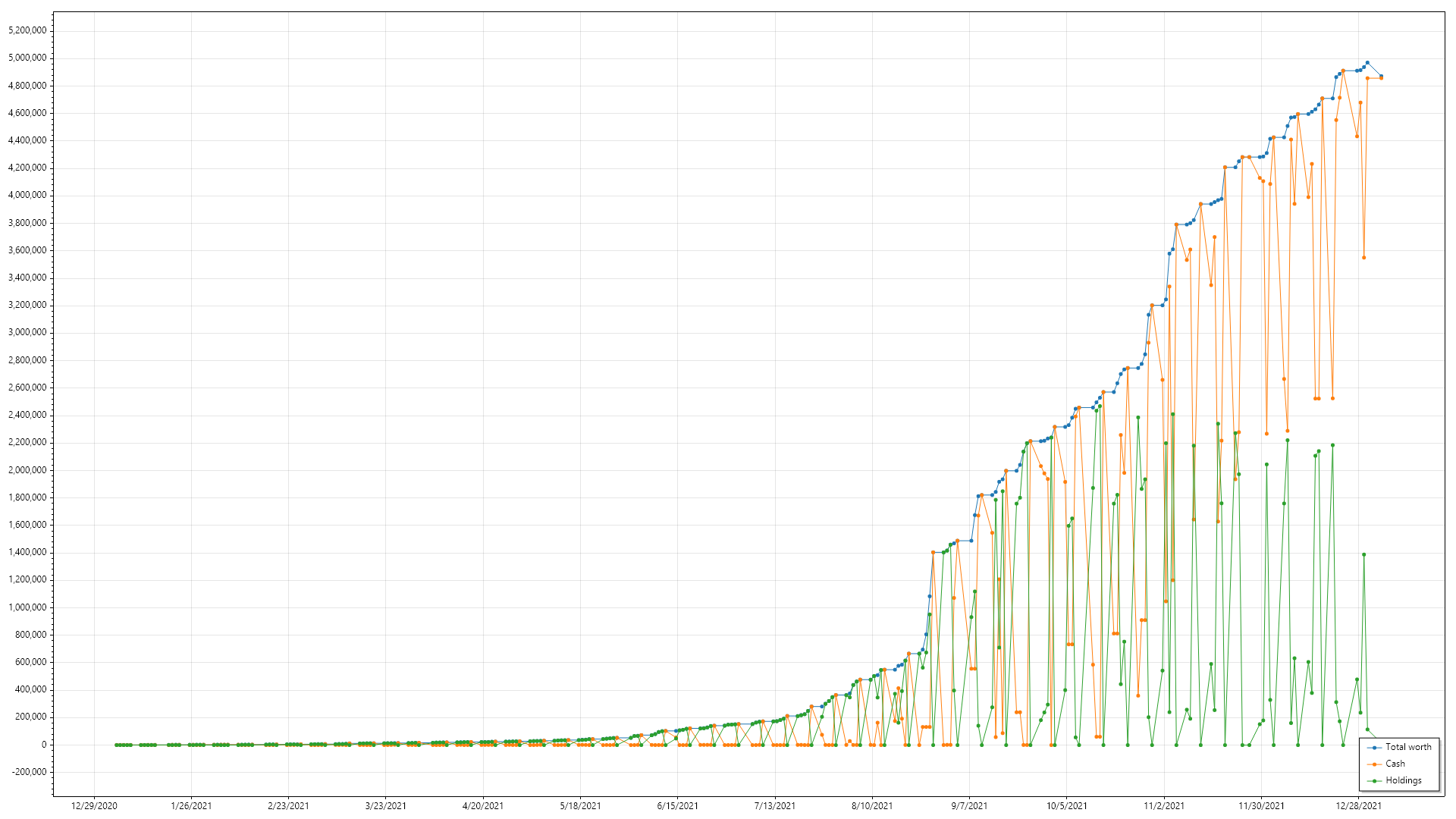Click the 12/29/2020 x-axis date label
The width and height of the screenshot is (1456, 819).
click(x=94, y=805)
